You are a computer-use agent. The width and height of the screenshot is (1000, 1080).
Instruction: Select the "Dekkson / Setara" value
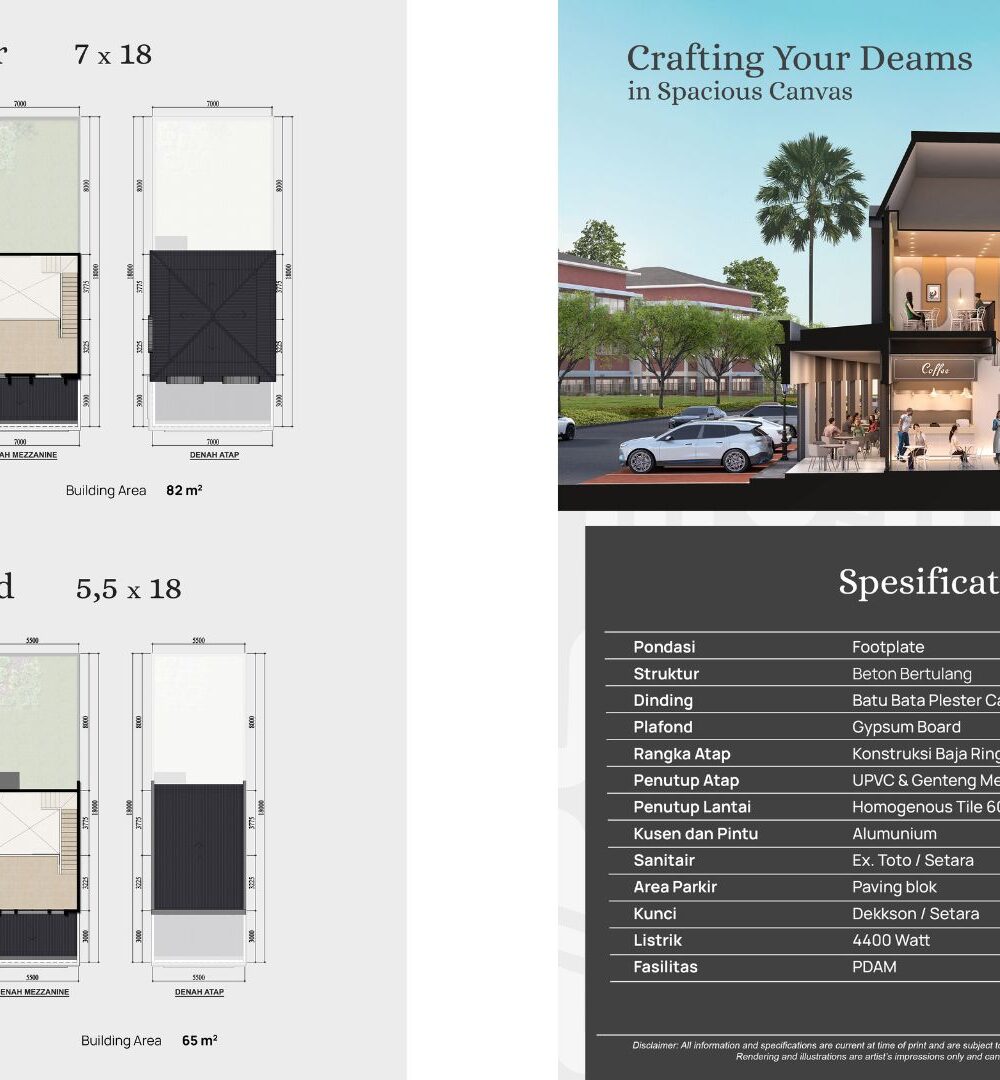[915, 913]
